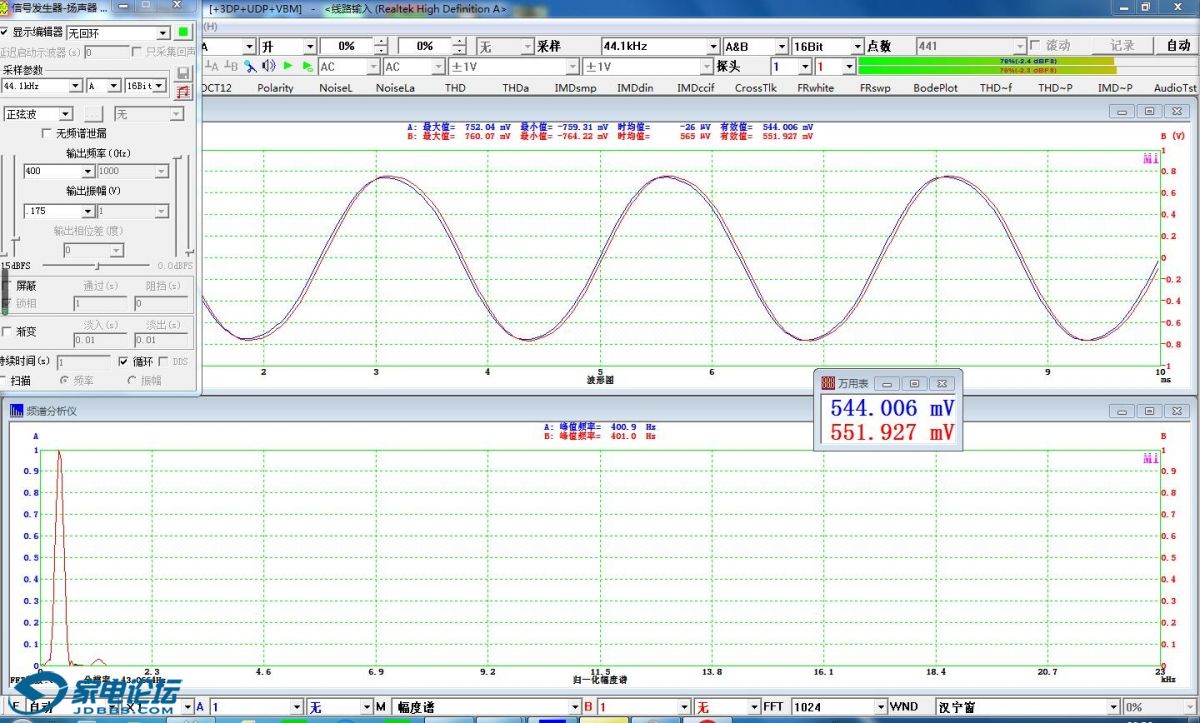Image resolution: width=1200 pixels, height=723 pixels.
Task: Click the green input level meter bar
Action: coord(985,66)
